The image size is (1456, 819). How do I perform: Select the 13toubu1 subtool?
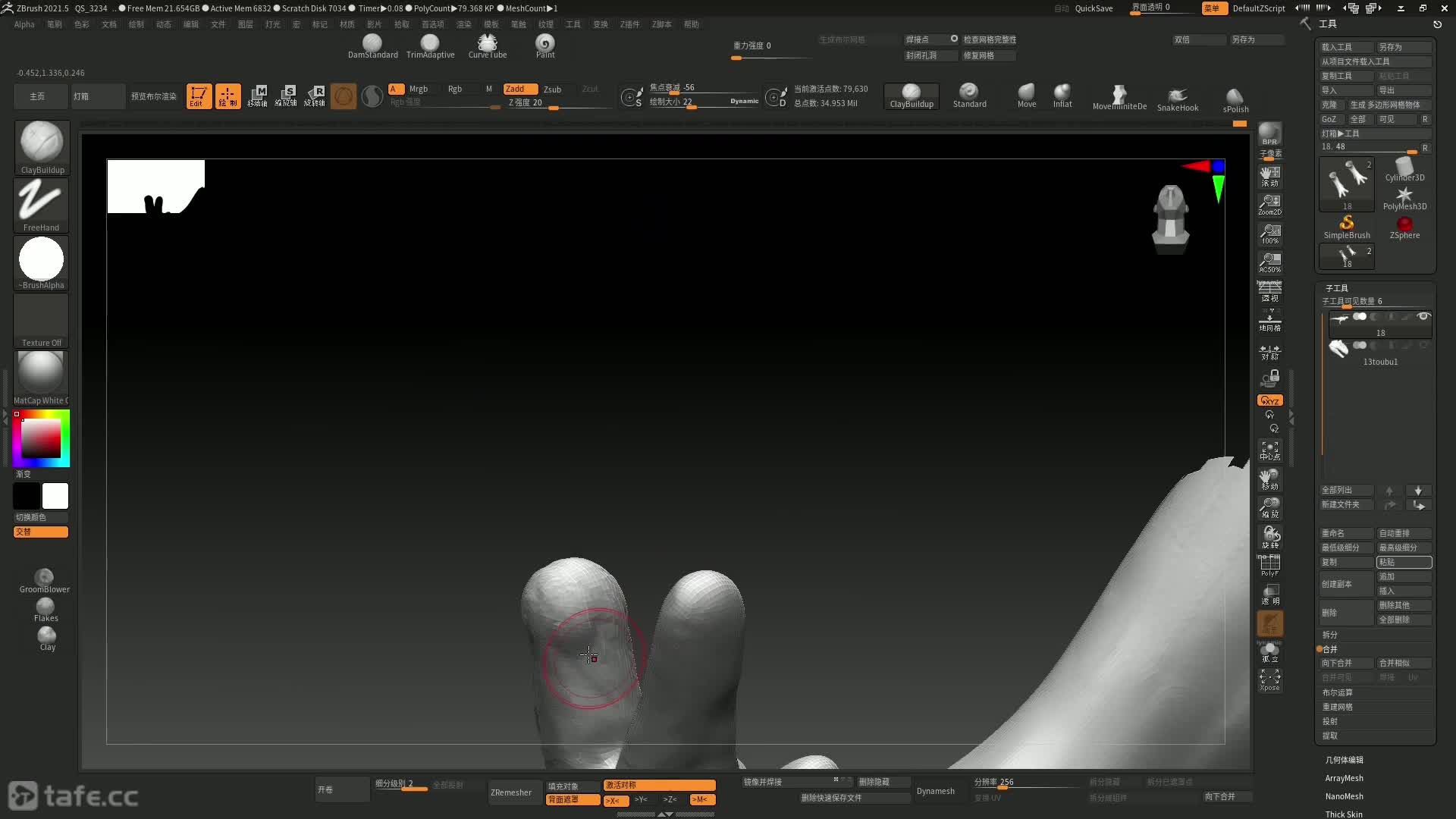point(1379,353)
